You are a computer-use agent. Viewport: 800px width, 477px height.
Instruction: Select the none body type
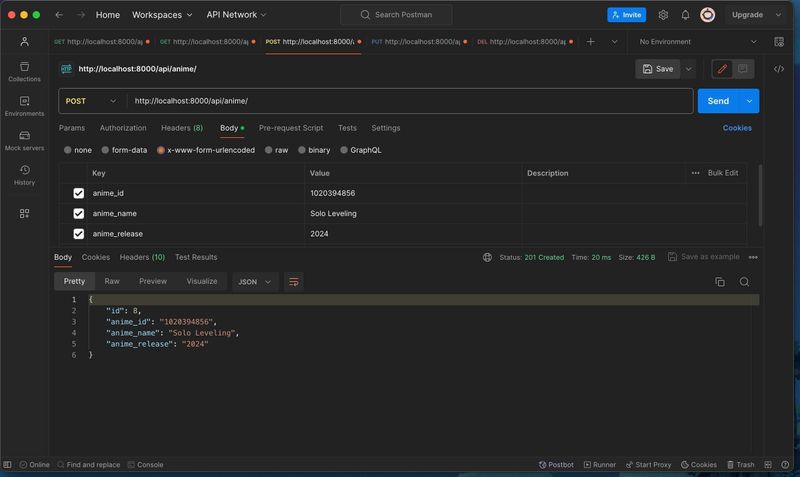[67, 150]
